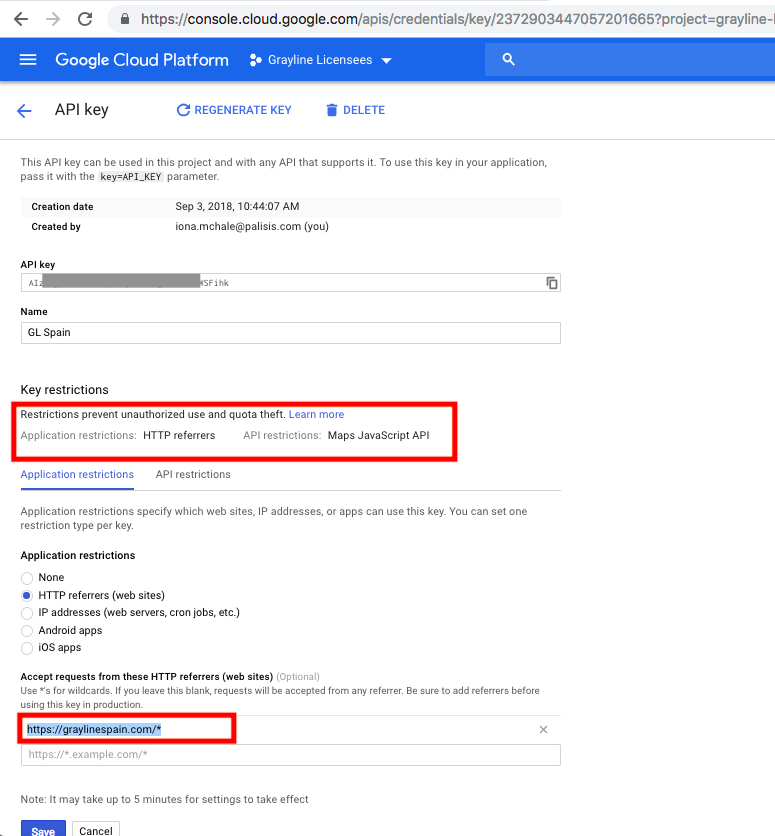Click the padlock icon in the address bar
775x836 pixels.
[125, 19]
